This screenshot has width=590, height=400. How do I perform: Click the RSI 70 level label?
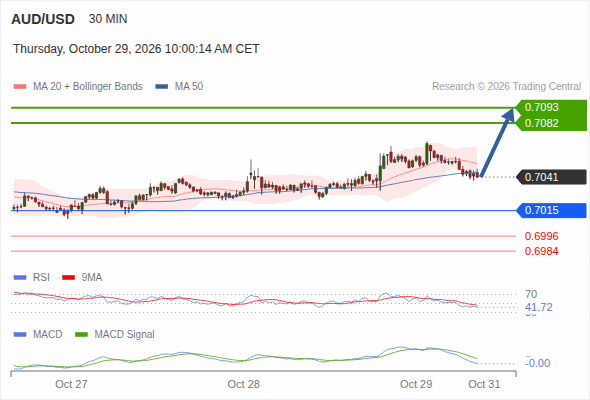[x=531, y=294]
